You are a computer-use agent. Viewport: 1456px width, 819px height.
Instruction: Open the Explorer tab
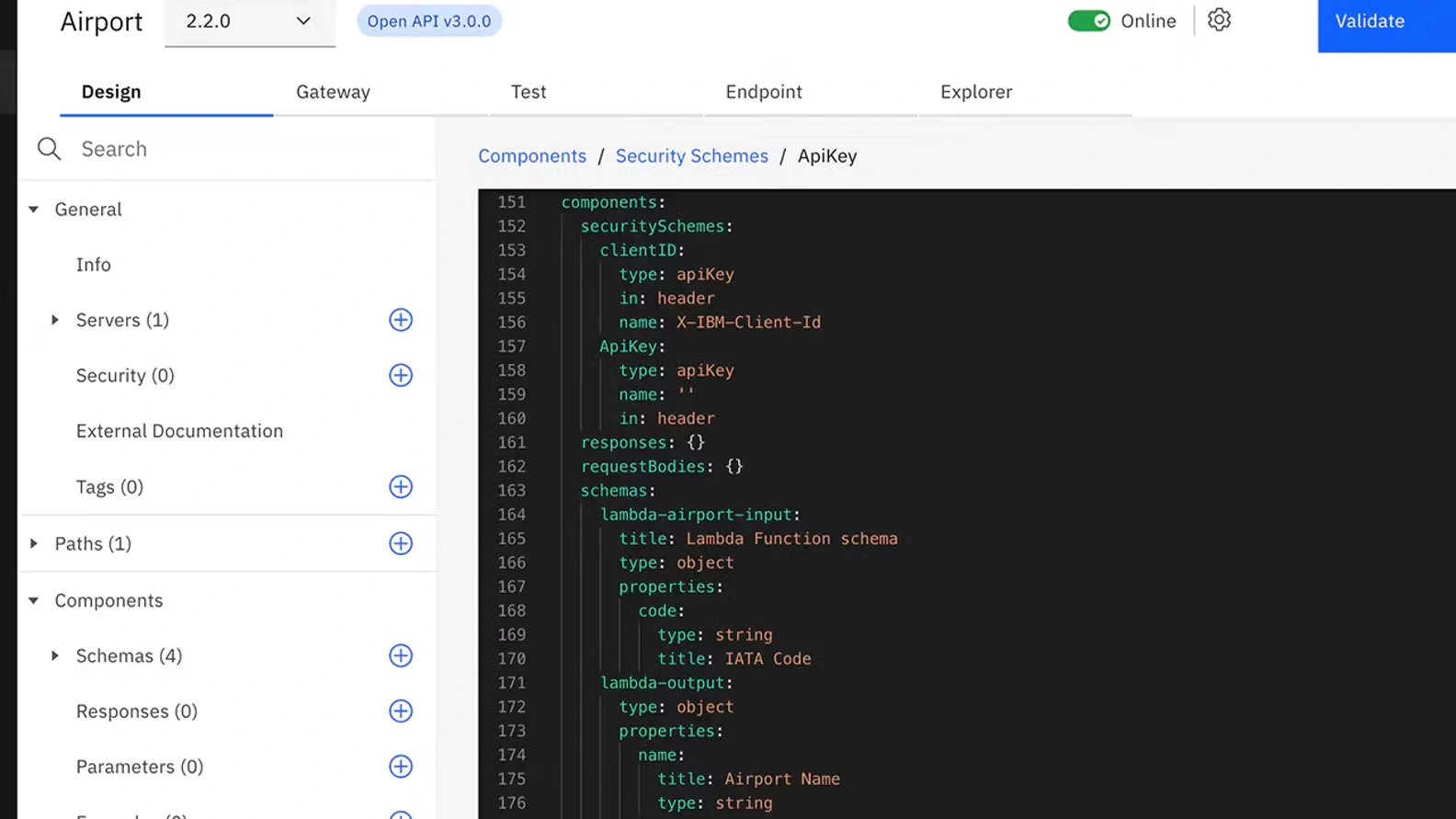(975, 92)
